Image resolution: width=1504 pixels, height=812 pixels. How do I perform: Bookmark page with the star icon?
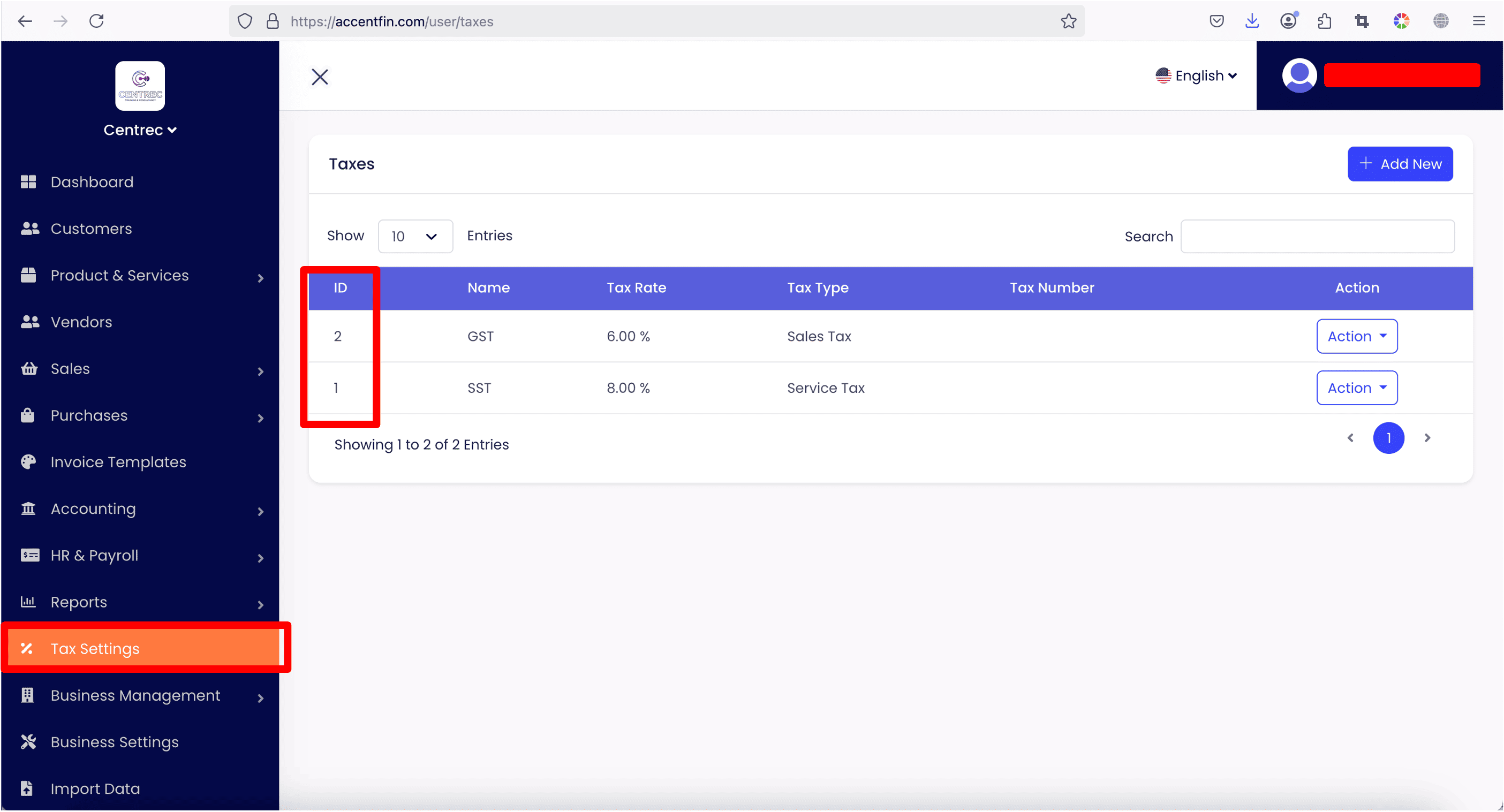point(1069,21)
